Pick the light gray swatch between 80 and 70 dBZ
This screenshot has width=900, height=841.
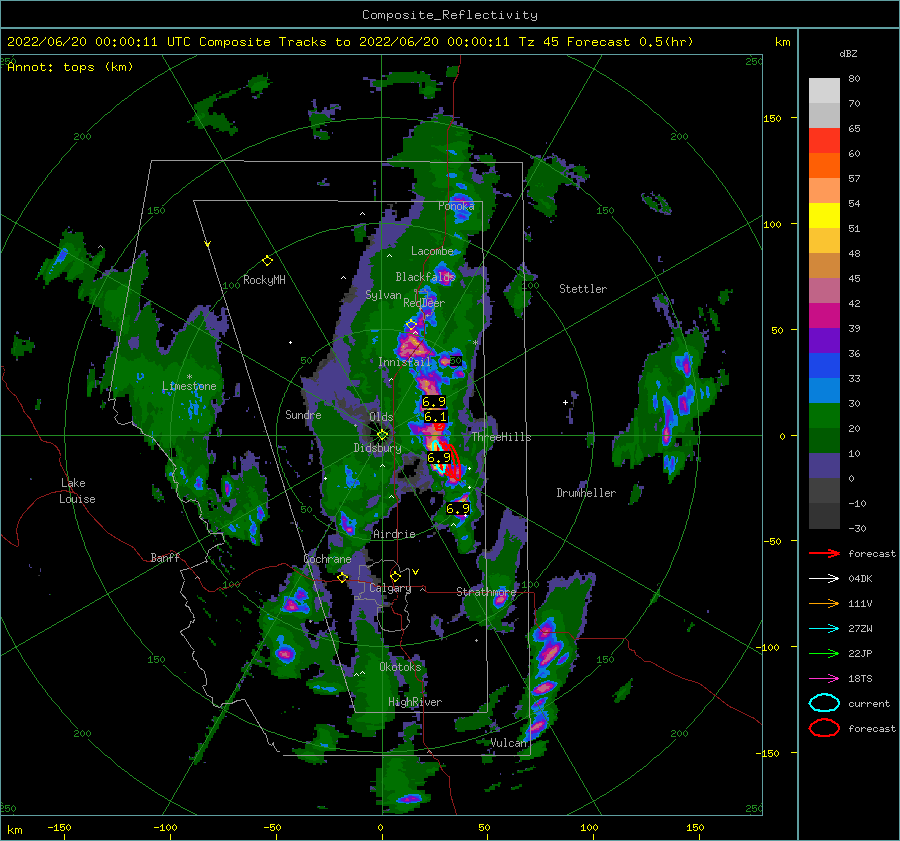pos(824,90)
